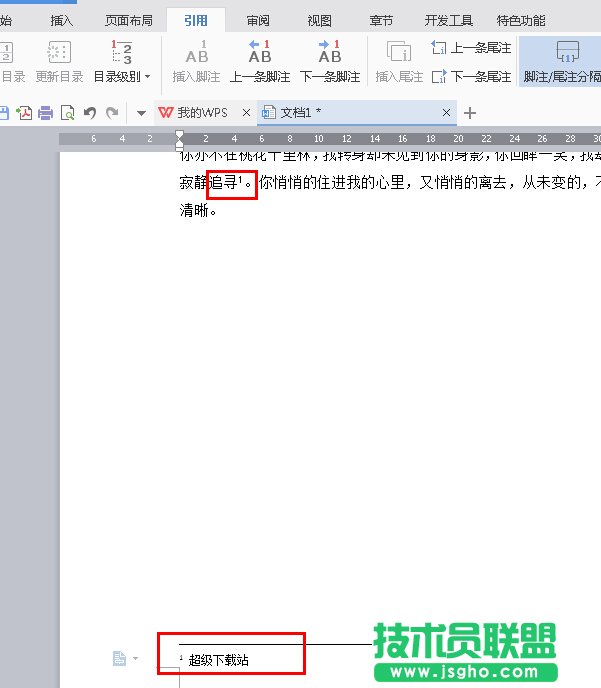This screenshot has height=688, width=601.
Task: Jump to next footnote (下一条脚注)
Action: [329, 61]
